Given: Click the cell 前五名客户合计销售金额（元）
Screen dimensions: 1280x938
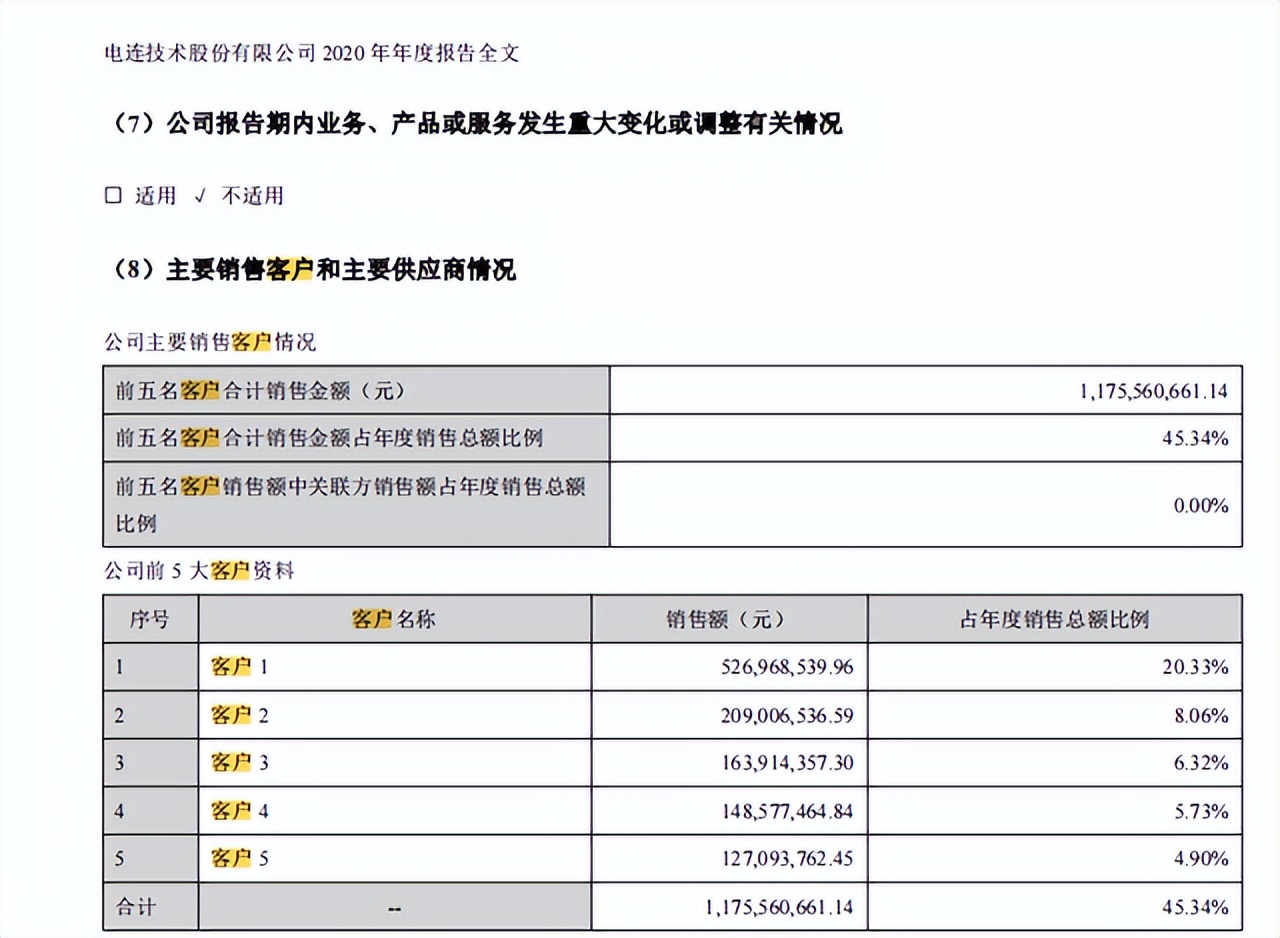Looking at the screenshot, I should click(356, 391).
